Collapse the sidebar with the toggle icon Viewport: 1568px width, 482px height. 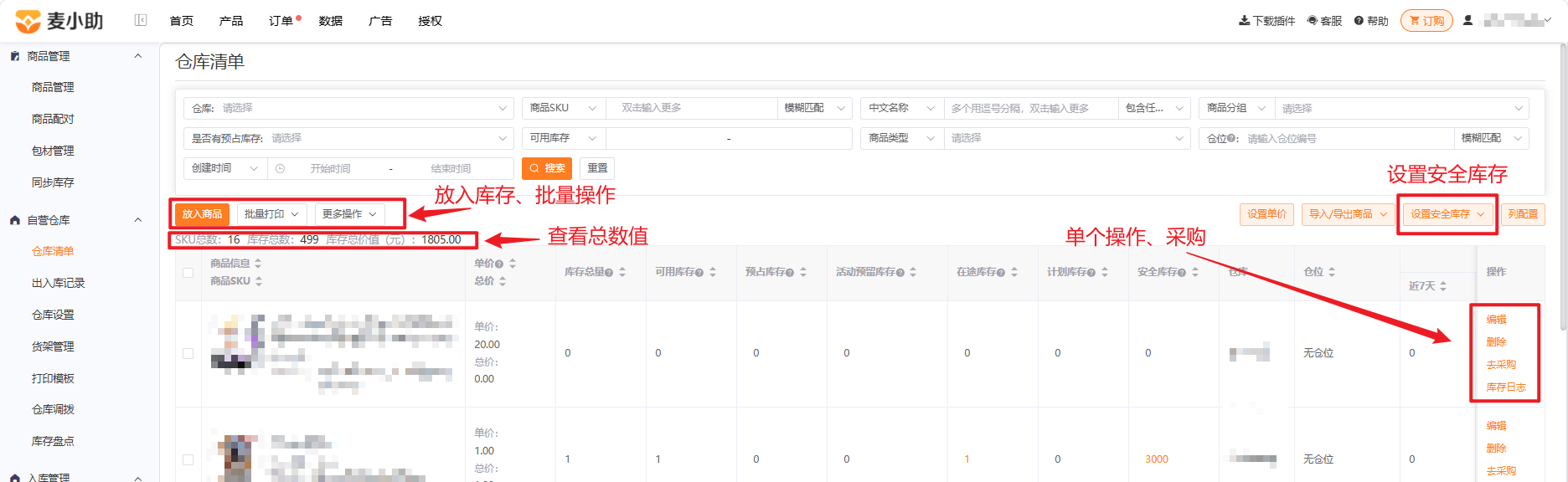(141, 20)
